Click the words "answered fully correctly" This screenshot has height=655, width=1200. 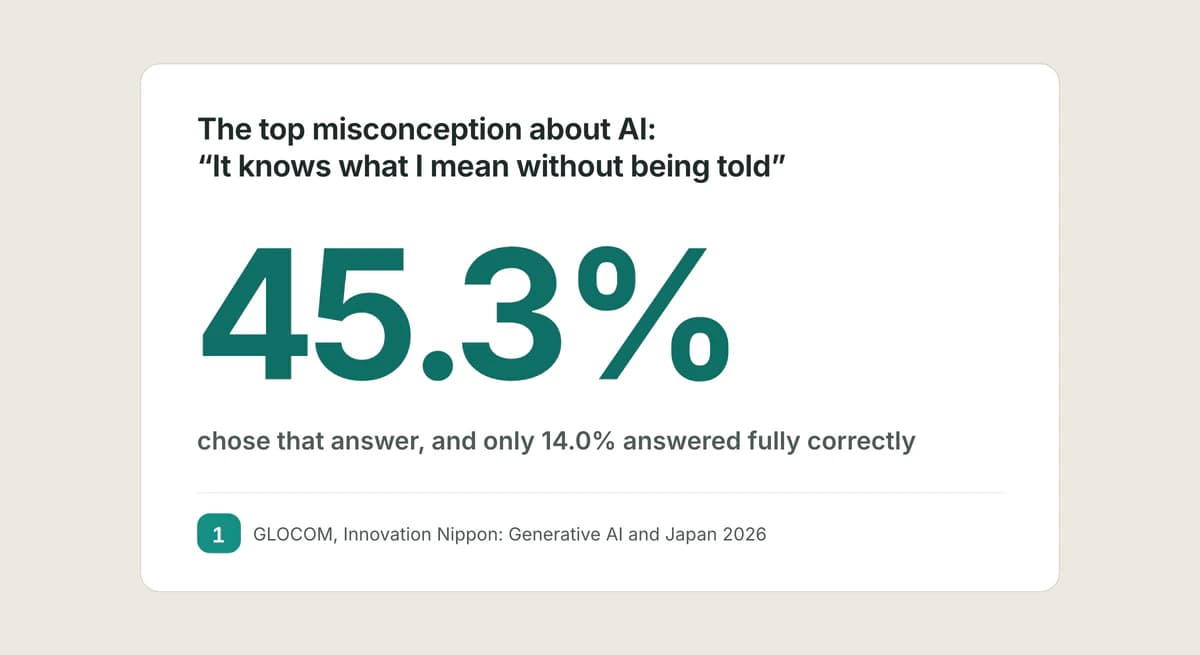(769, 441)
